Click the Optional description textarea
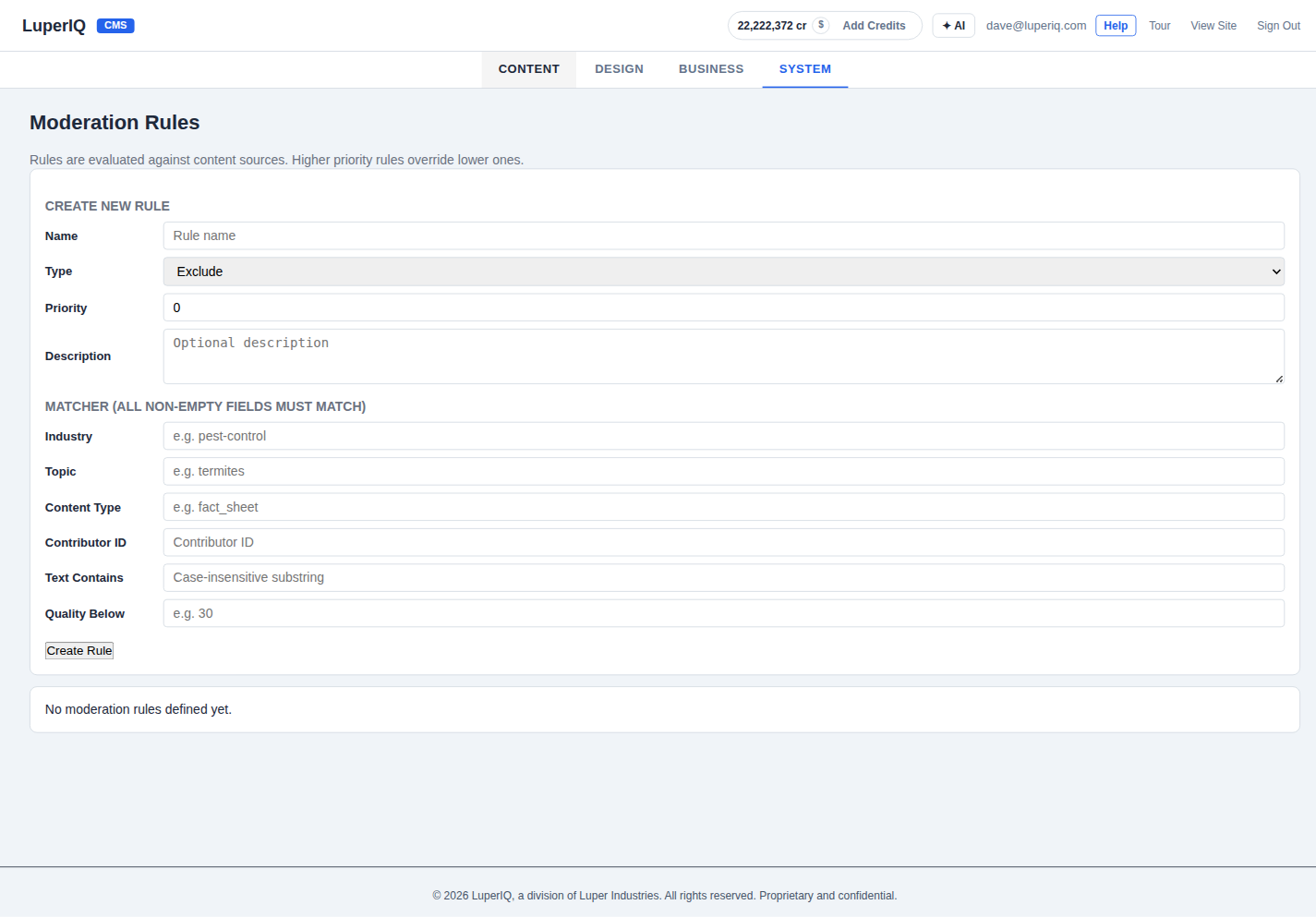 tap(724, 356)
